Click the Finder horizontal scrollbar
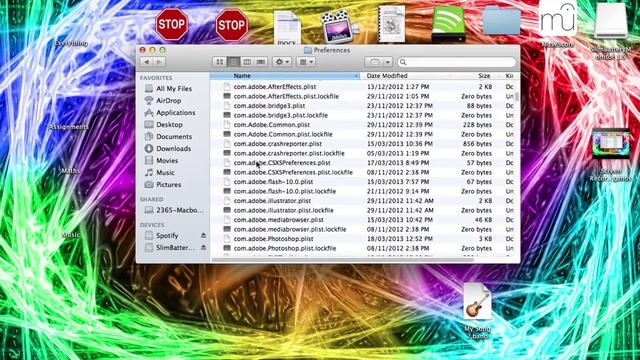The image size is (640, 360). [x=343, y=259]
